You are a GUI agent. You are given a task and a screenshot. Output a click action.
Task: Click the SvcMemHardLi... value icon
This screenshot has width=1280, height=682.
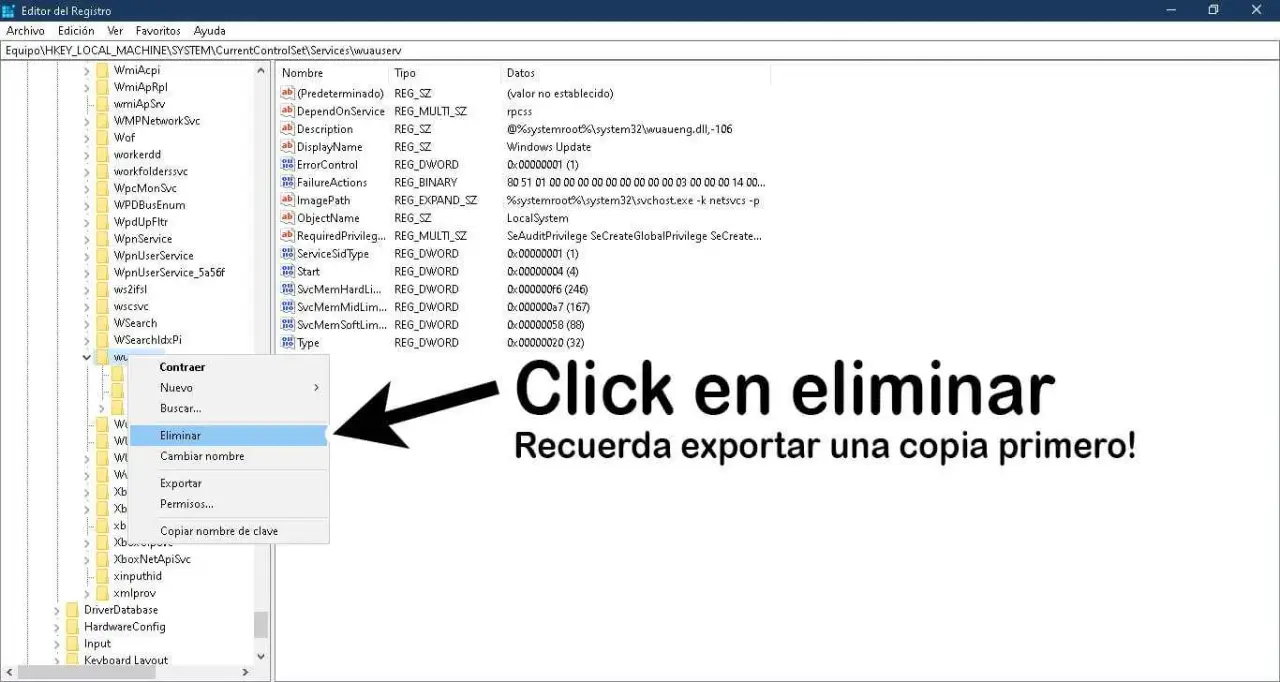(x=288, y=289)
